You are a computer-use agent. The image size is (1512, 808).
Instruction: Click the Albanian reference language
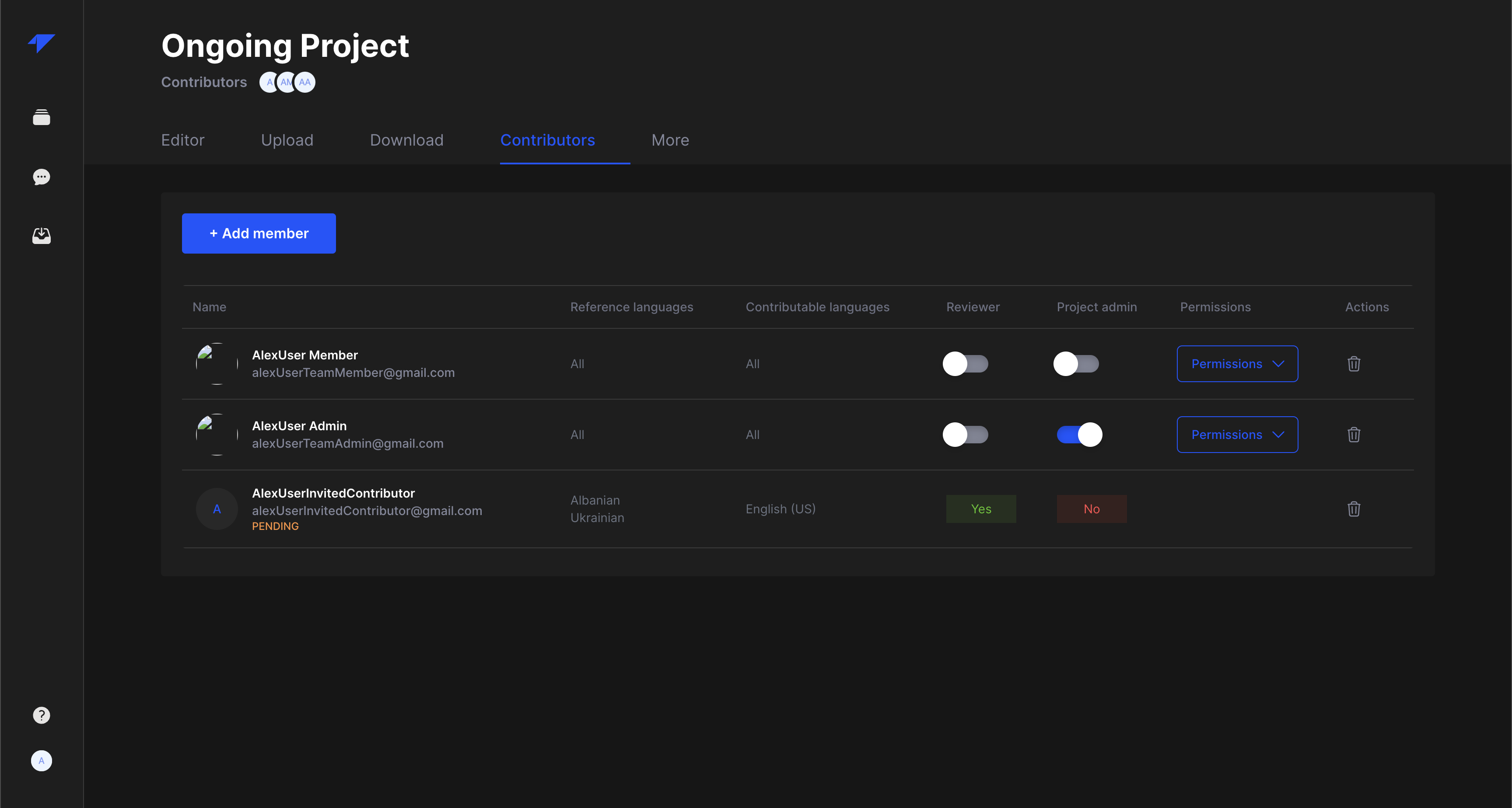[595, 500]
